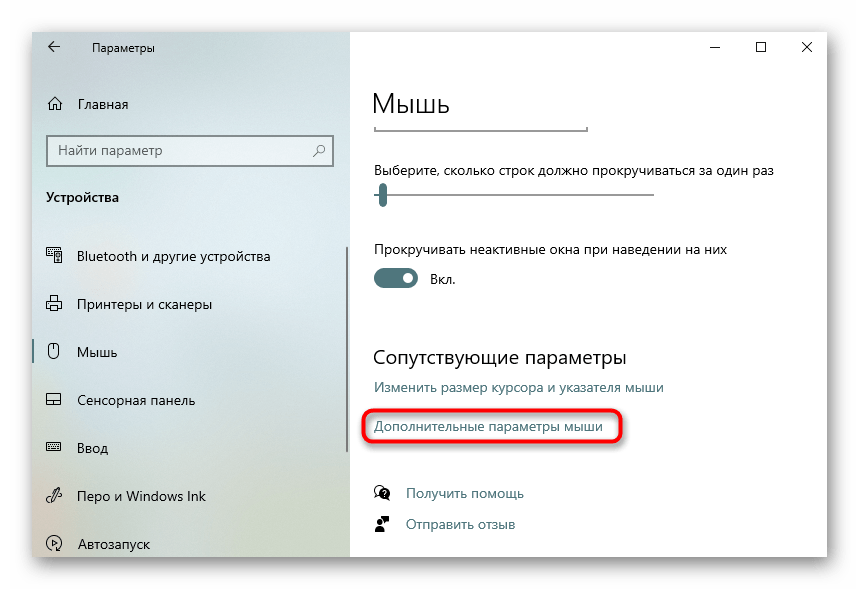The width and height of the screenshot is (859, 589).
Task: Click the search magnifier icon
Action: 319,151
